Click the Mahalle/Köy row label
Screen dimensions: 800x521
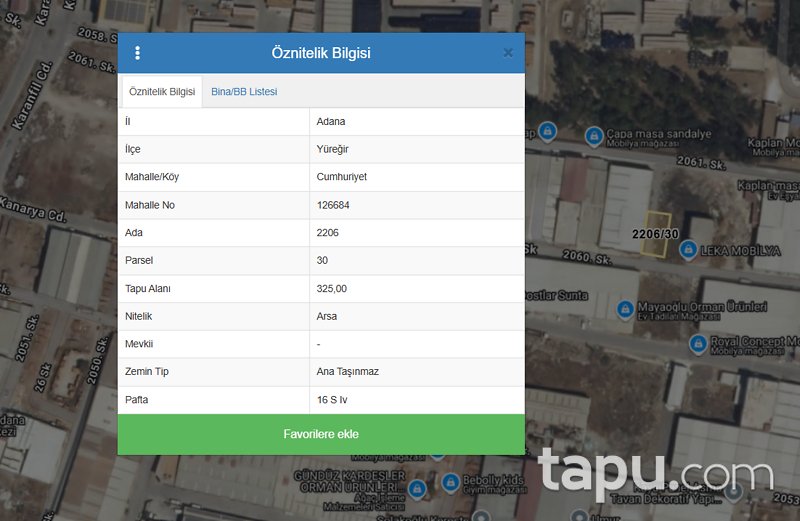click(x=152, y=177)
